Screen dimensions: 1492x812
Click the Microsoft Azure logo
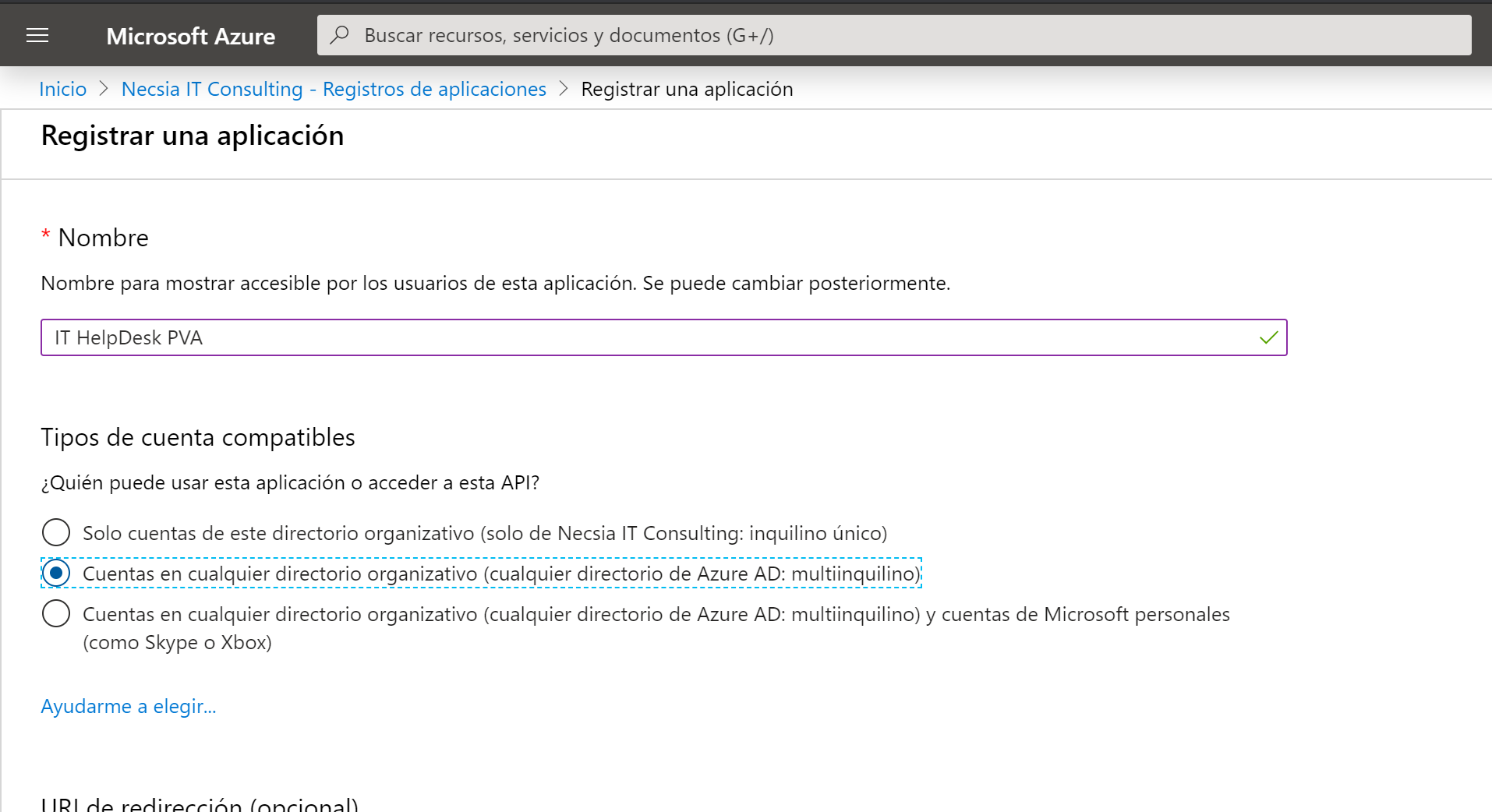coord(190,36)
